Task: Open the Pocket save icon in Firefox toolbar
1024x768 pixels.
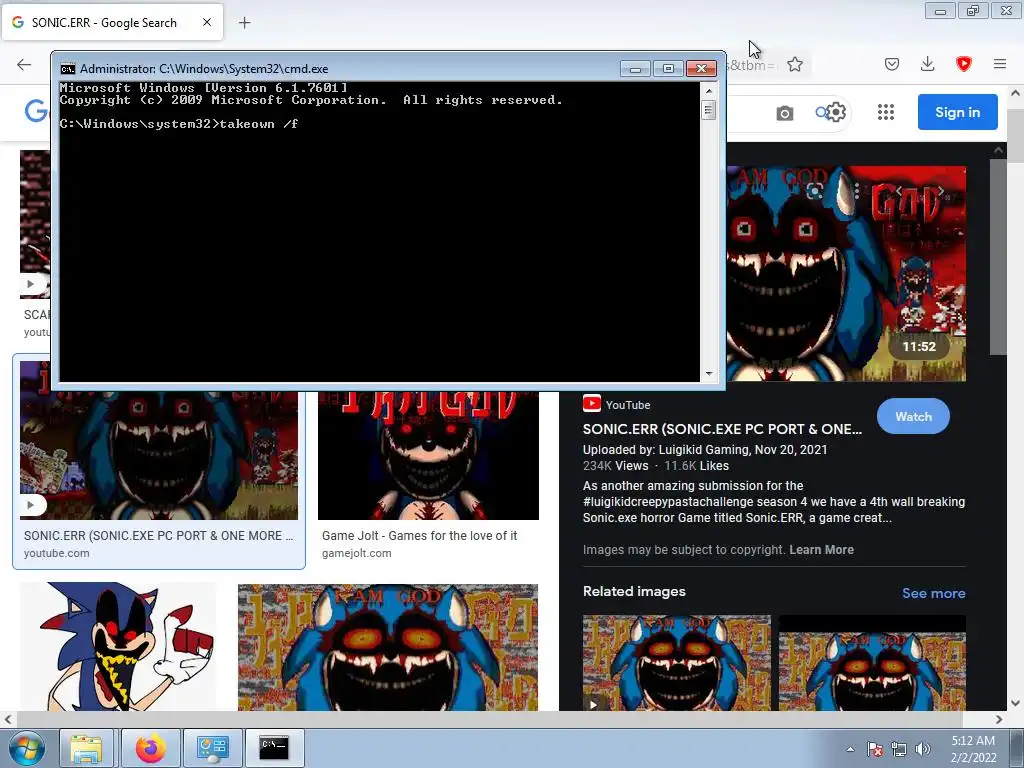Action: click(x=891, y=64)
